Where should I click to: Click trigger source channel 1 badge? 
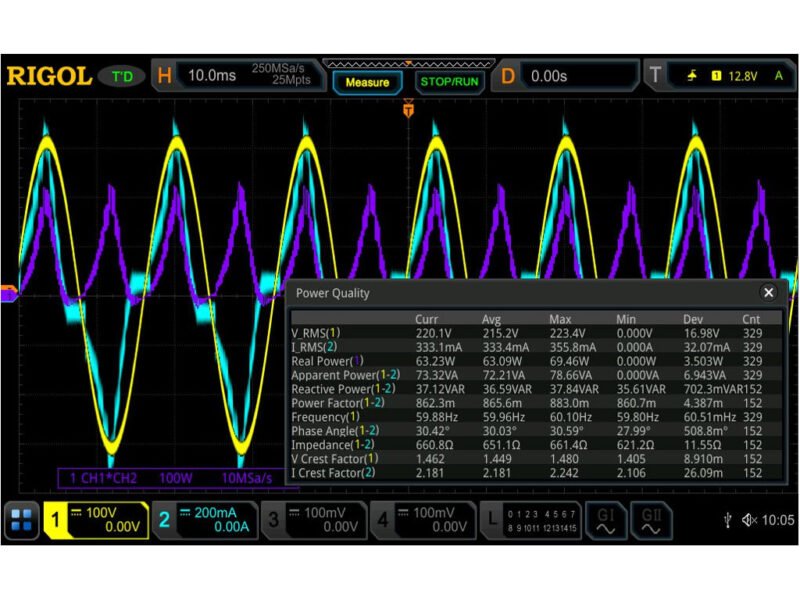716,76
